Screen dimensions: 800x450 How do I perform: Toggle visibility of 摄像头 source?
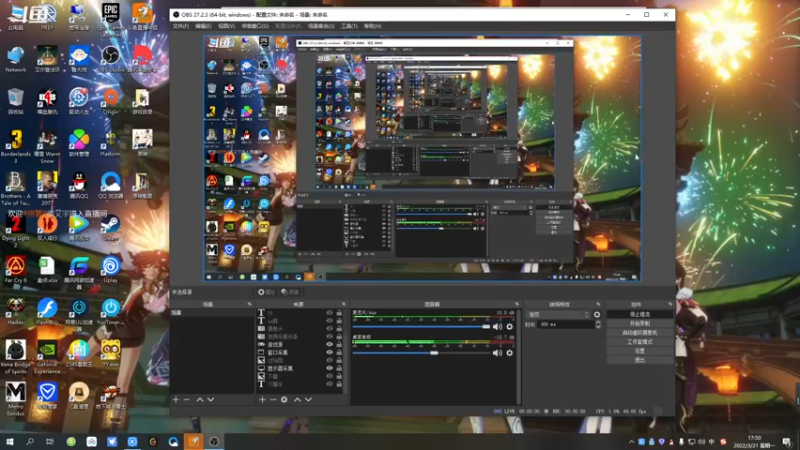330,329
